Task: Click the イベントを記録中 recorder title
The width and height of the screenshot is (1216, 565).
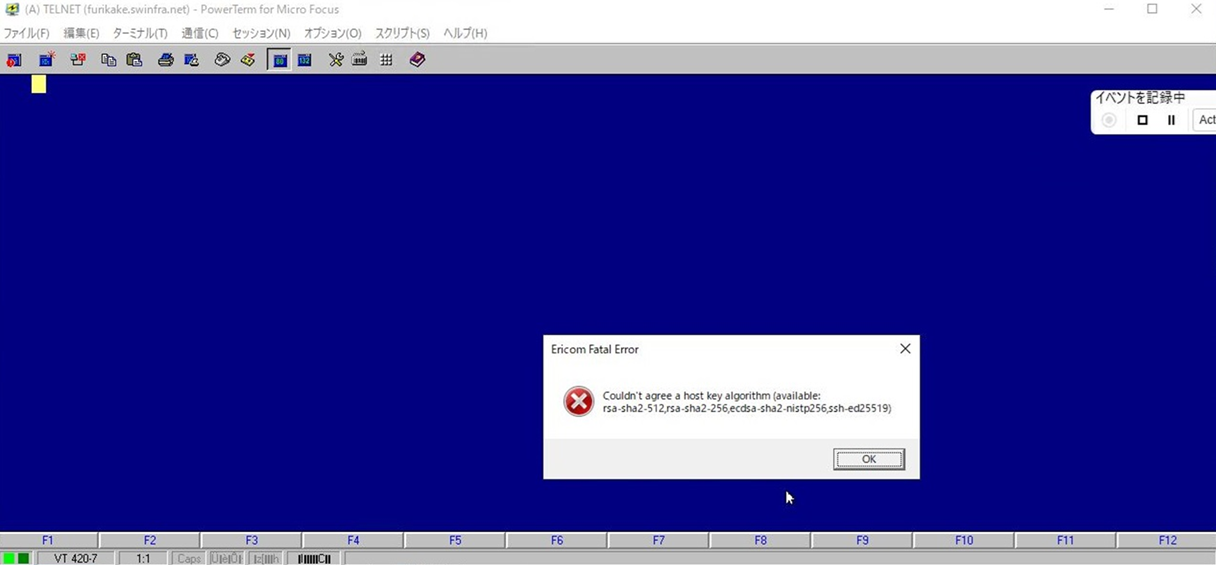Action: (1140, 97)
